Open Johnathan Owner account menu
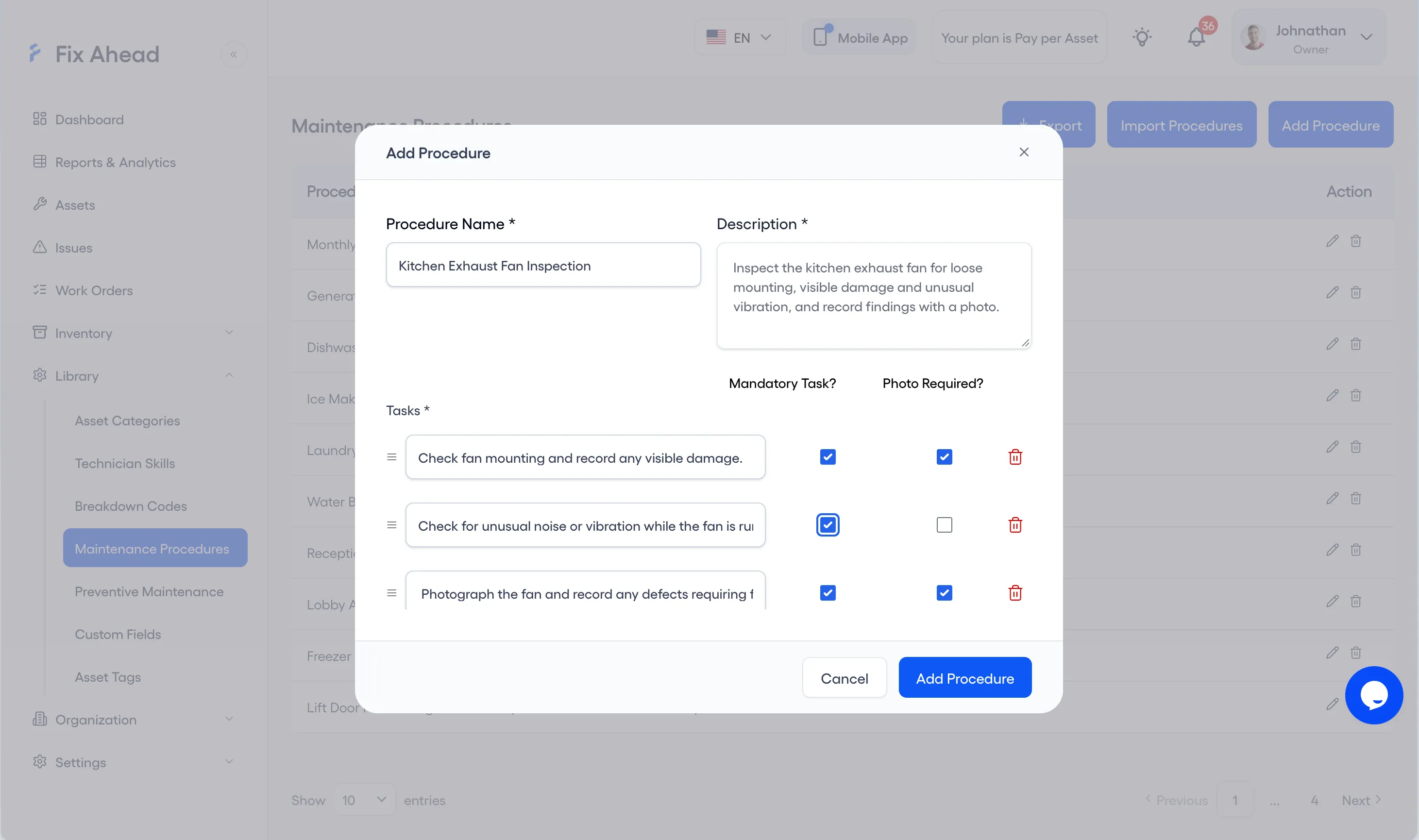This screenshot has width=1419, height=840. pyautogui.click(x=1308, y=37)
